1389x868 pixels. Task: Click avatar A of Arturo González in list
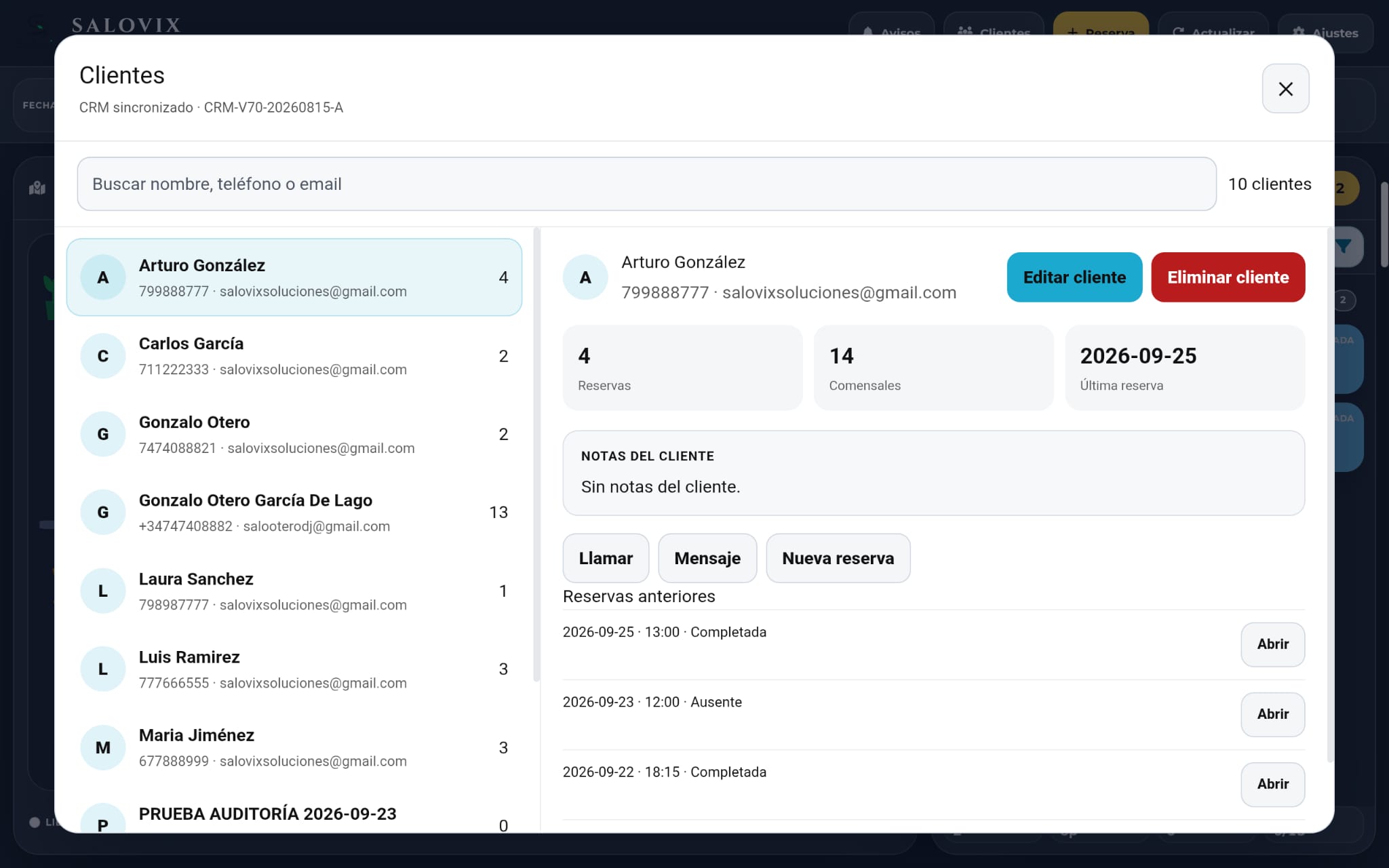[103, 277]
